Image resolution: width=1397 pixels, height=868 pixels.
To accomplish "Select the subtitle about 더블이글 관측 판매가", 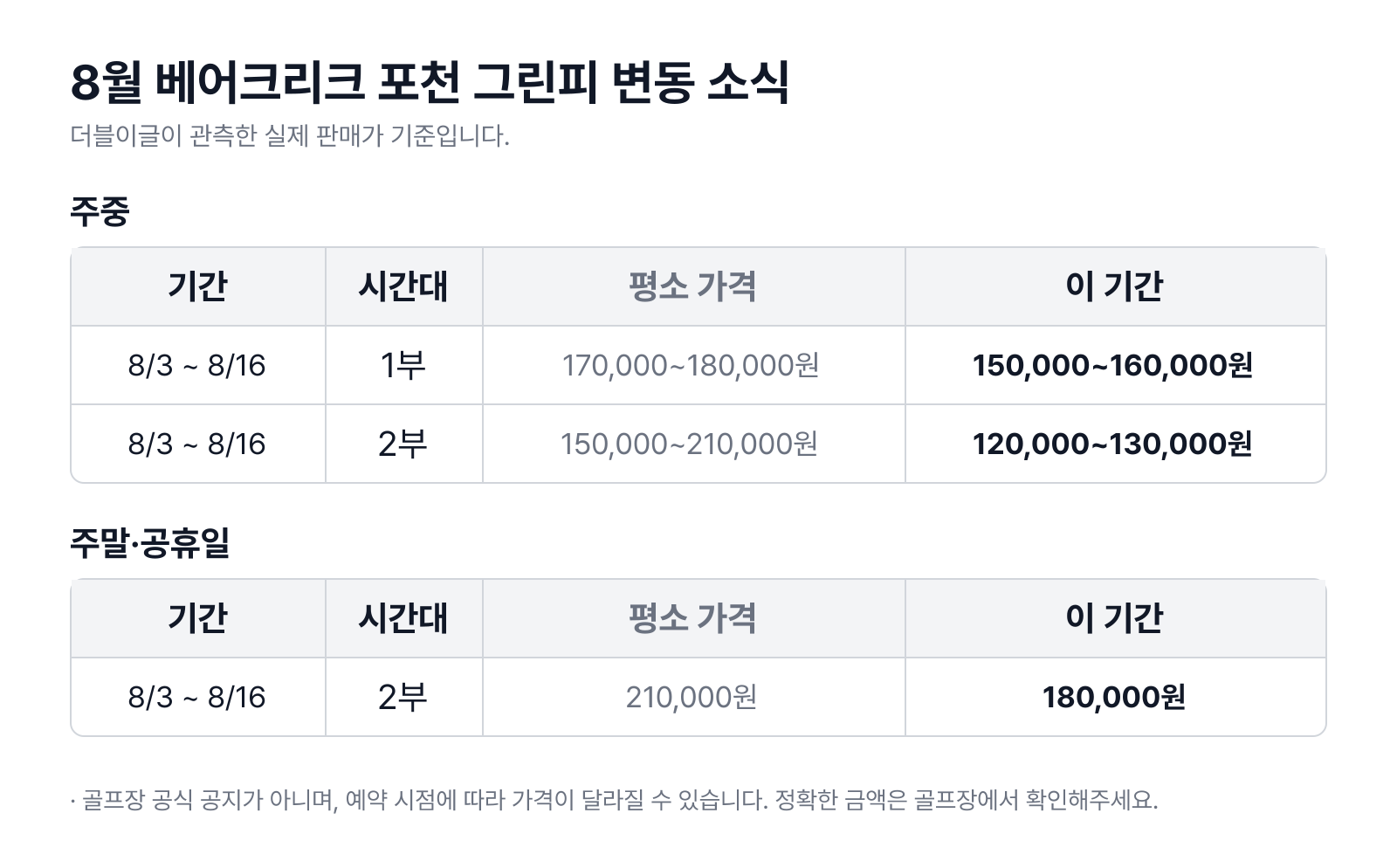I will tap(290, 136).
